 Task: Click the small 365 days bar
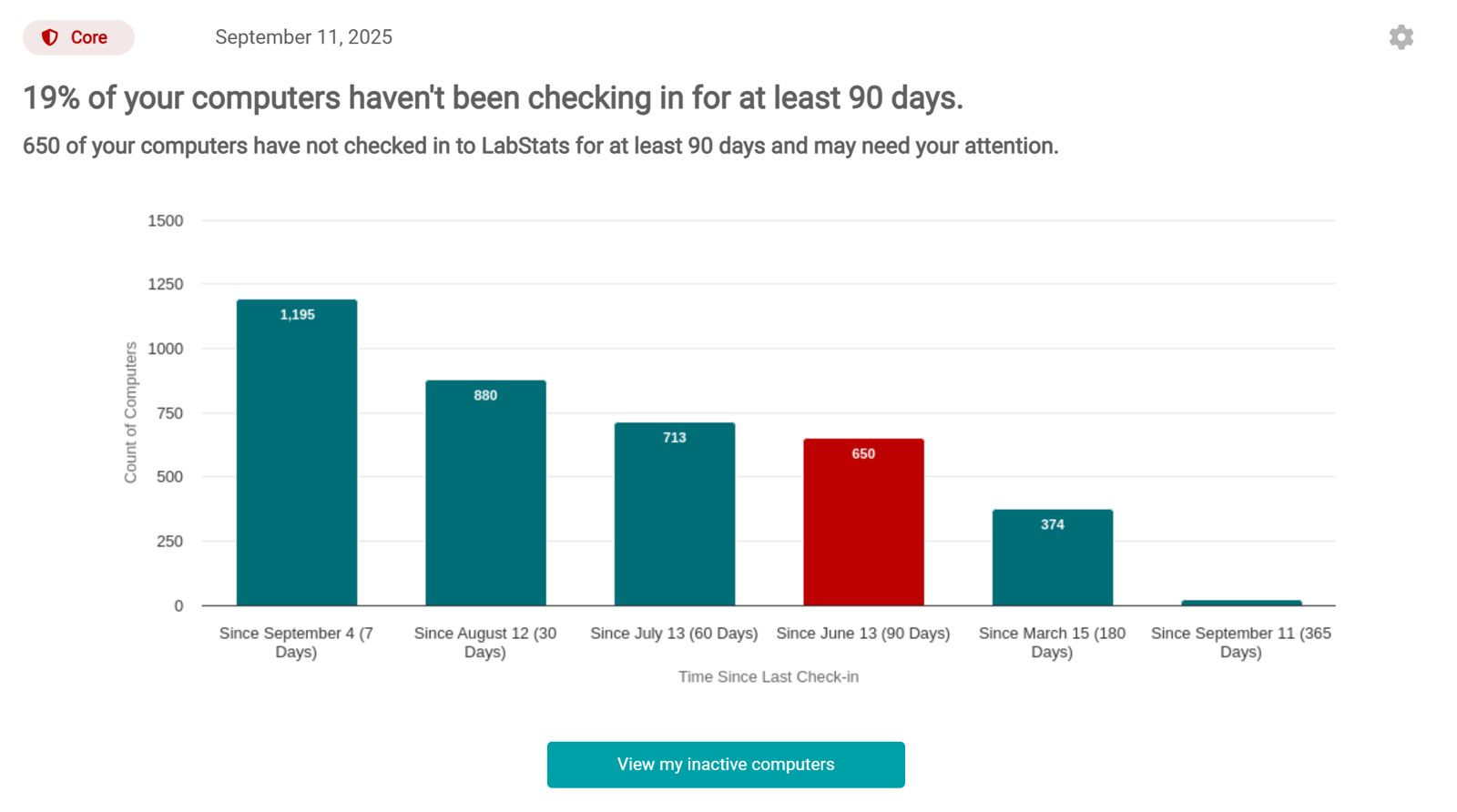[x=1241, y=603]
